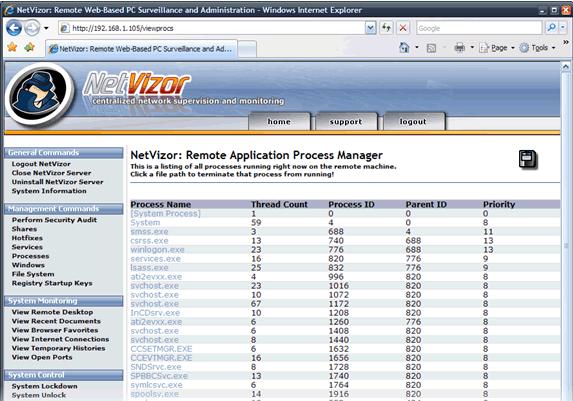This screenshot has height=401, width=573.
Task: Click Perform Security Audit link
Action: coord(54,220)
